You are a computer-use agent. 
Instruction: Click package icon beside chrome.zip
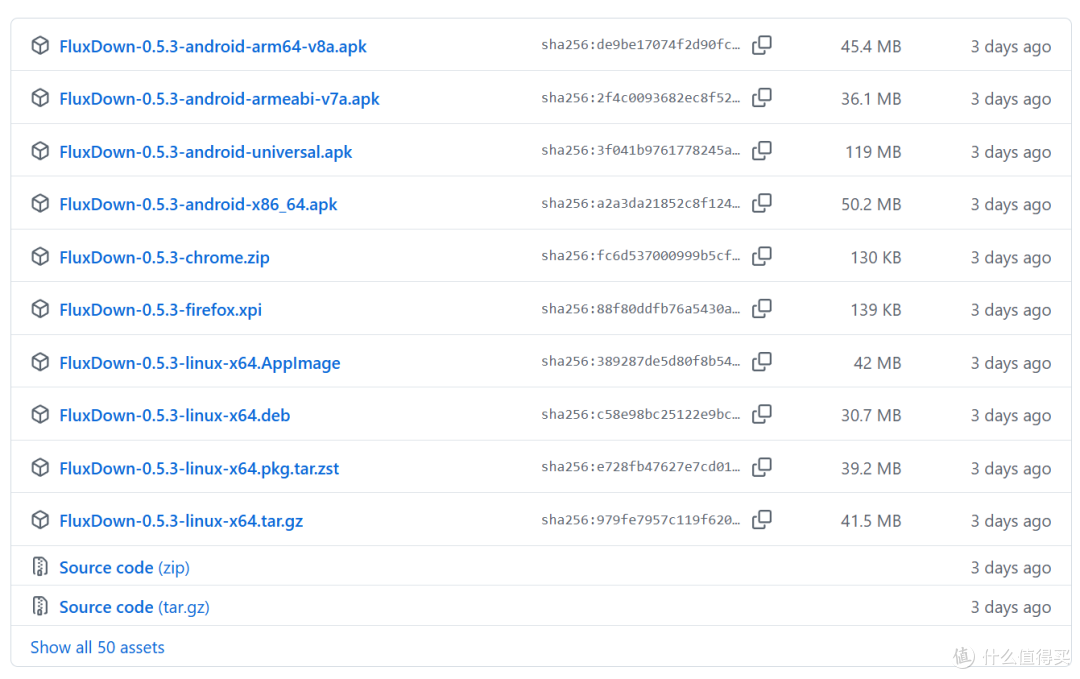(x=40, y=256)
